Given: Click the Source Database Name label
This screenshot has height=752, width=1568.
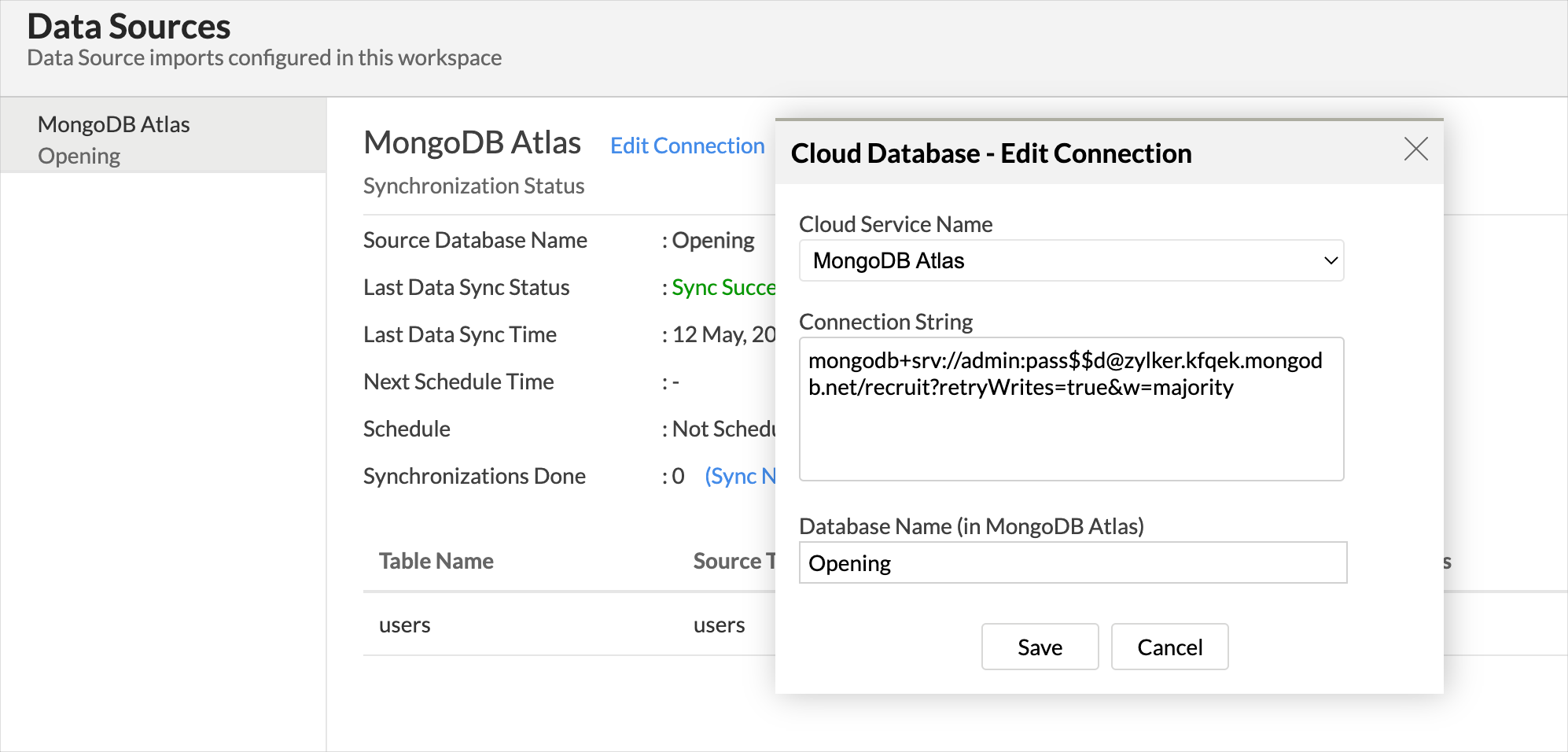Looking at the screenshot, I should (475, 240).
